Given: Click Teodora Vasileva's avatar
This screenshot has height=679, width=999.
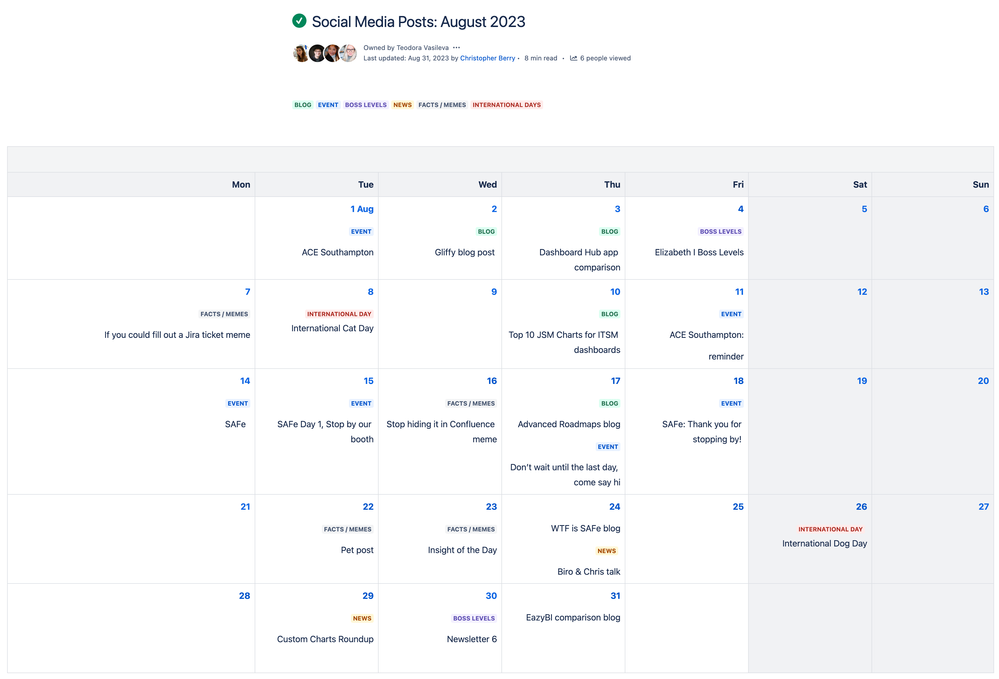Looking at the screenshot, I should [x=301, y=52].
